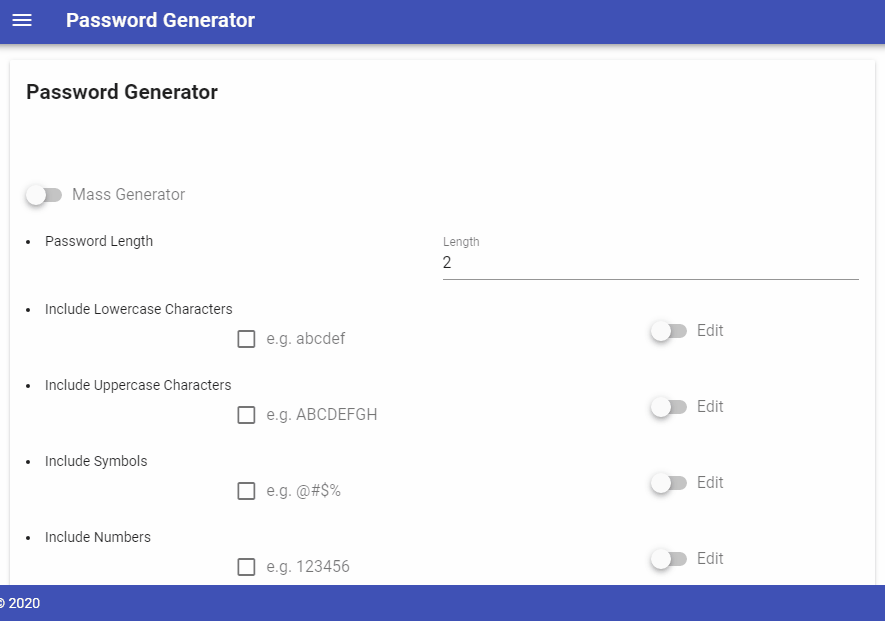Click the e.g. ABCDEFGH label

coord(322,414)
